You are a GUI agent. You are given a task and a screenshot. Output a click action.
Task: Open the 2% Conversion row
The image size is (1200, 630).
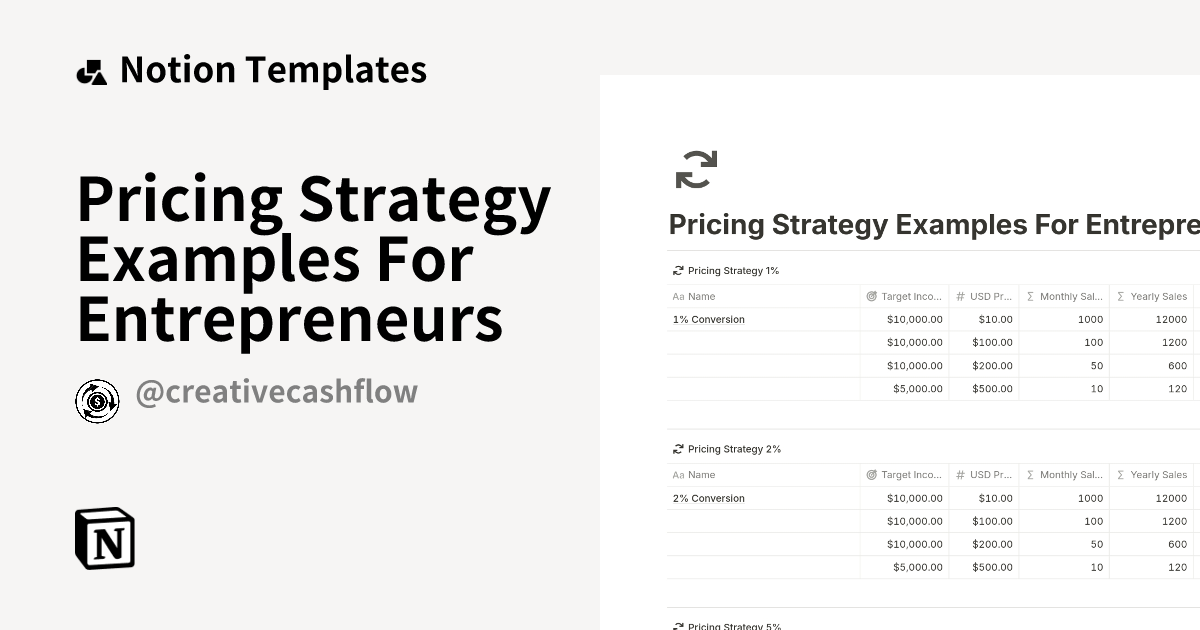coord(709,499)
